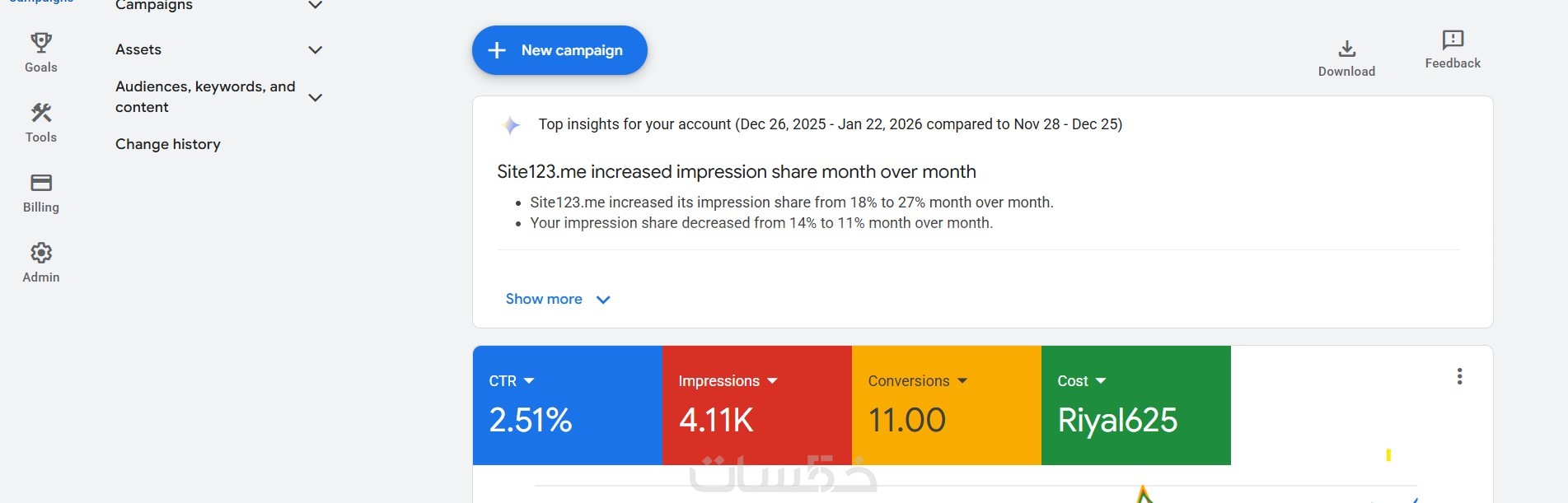Viewport: 1568px width, 503px height.
Task: Open the Tools wrench icon
Action: tap(41, 112)
